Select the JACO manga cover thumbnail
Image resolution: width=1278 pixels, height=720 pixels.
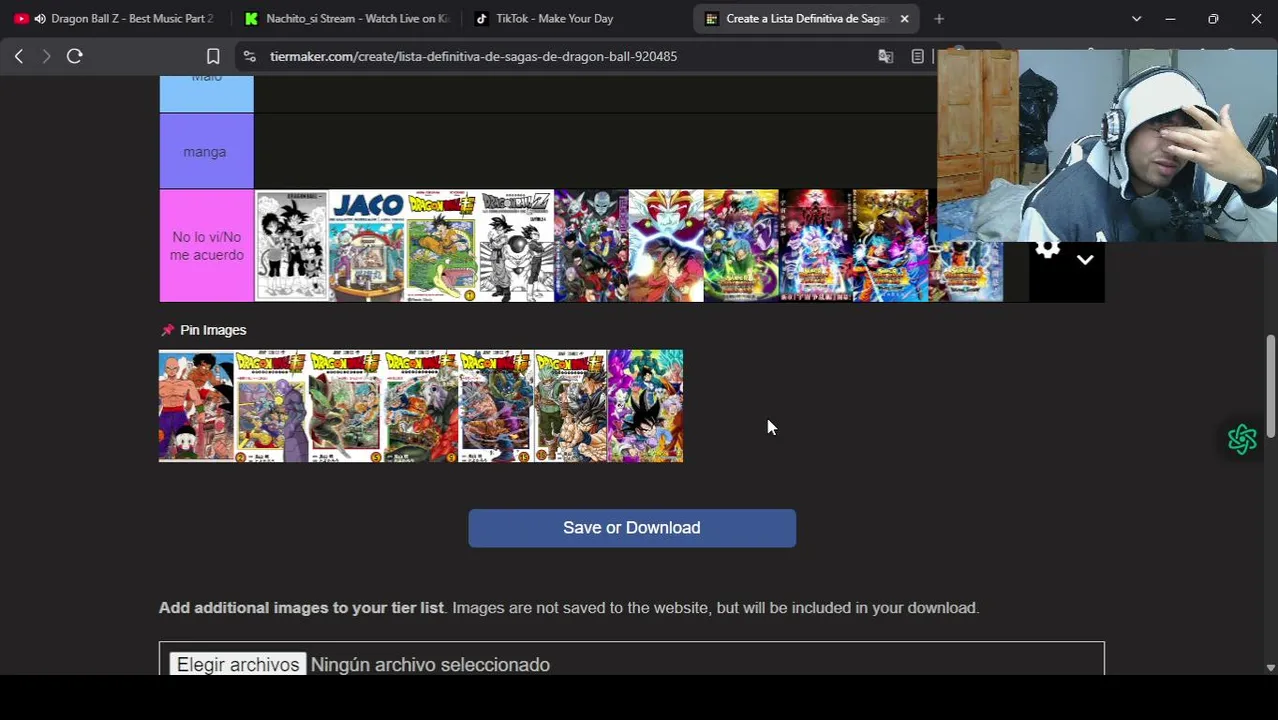click(366, 246)
